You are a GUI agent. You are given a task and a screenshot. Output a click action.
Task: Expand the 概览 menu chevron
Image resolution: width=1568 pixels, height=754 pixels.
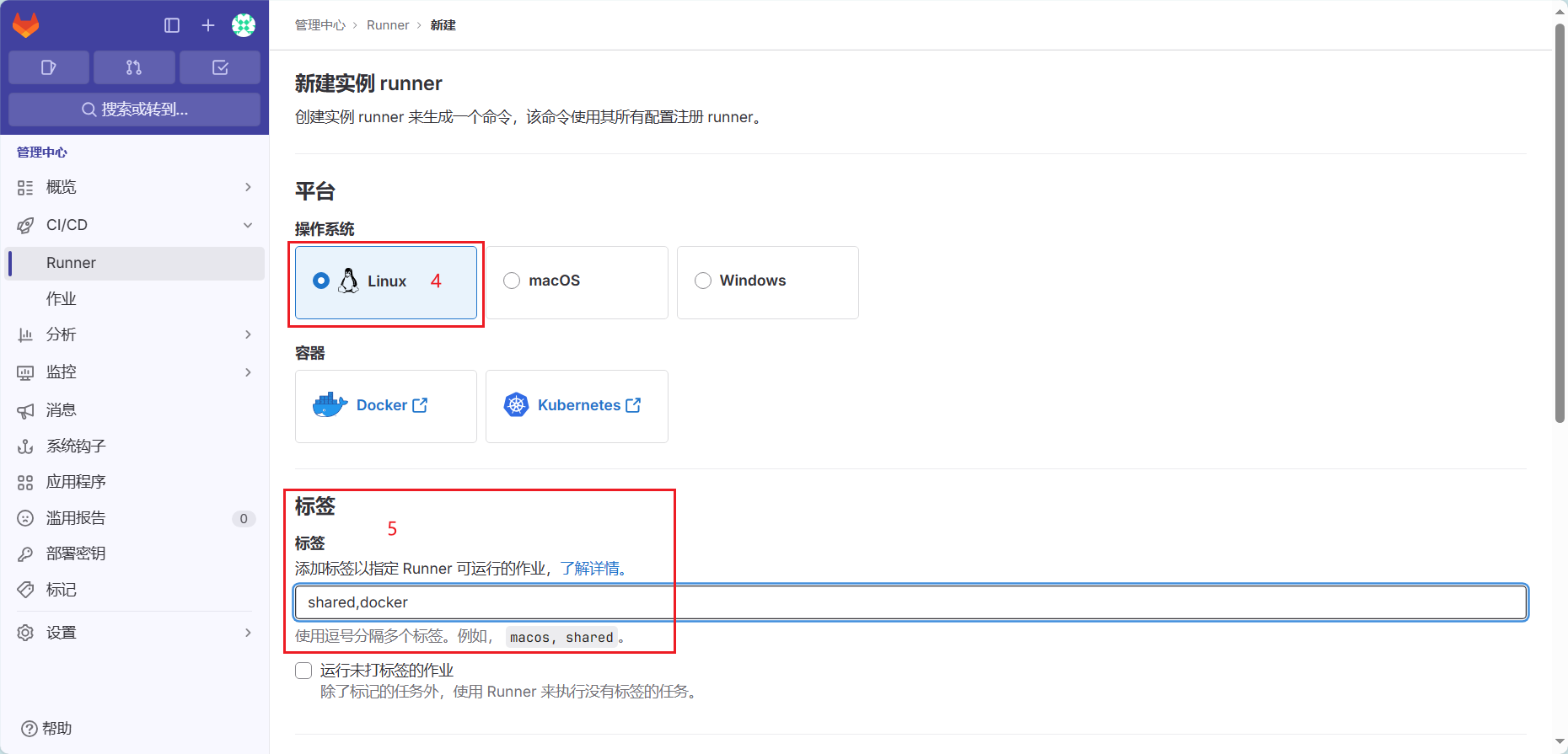[x=248, y=187]
